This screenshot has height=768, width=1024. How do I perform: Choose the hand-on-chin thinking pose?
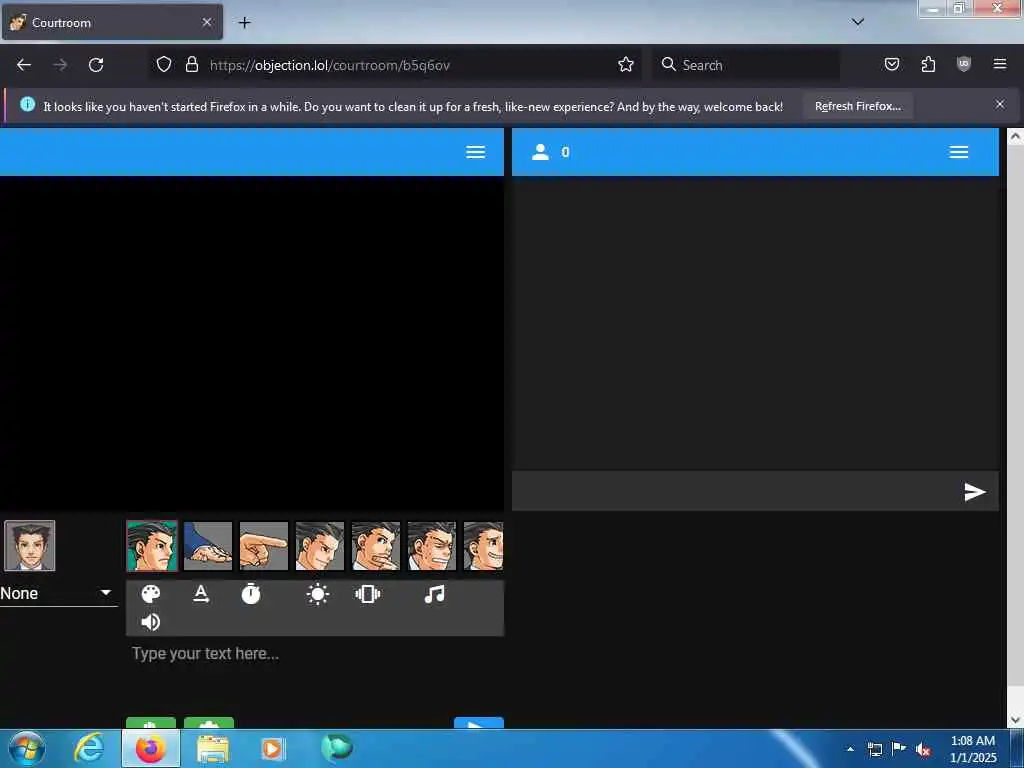click(x=376, y=546)
